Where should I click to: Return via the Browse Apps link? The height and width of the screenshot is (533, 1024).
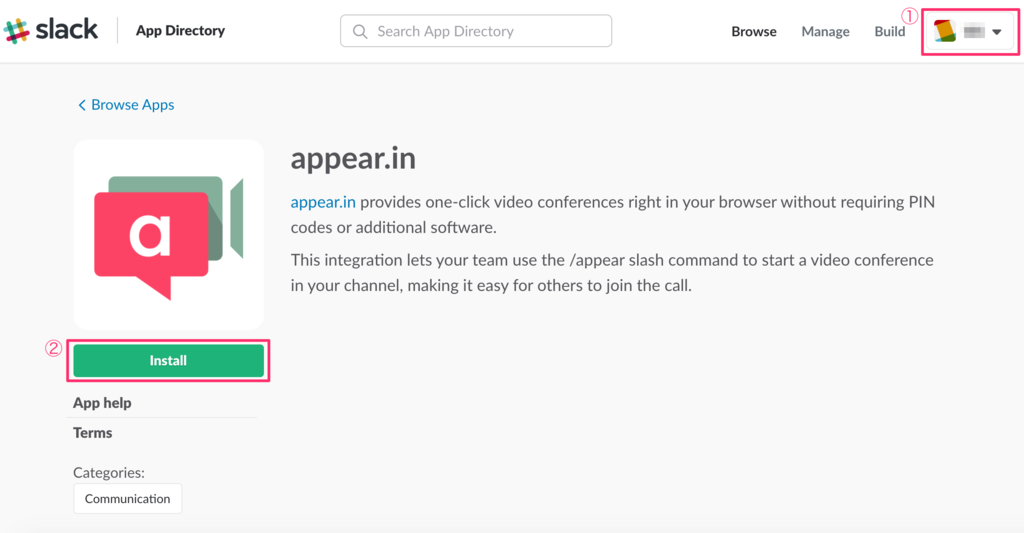tap(132, 105)
